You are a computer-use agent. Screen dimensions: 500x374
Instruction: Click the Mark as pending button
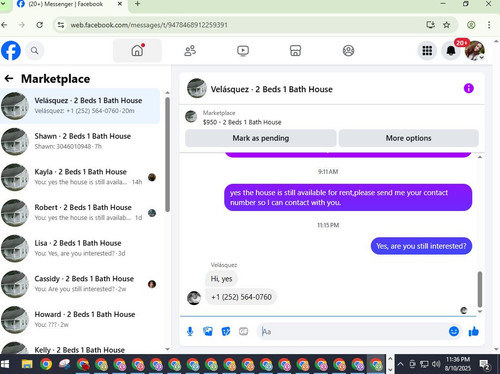coord(261,138)
